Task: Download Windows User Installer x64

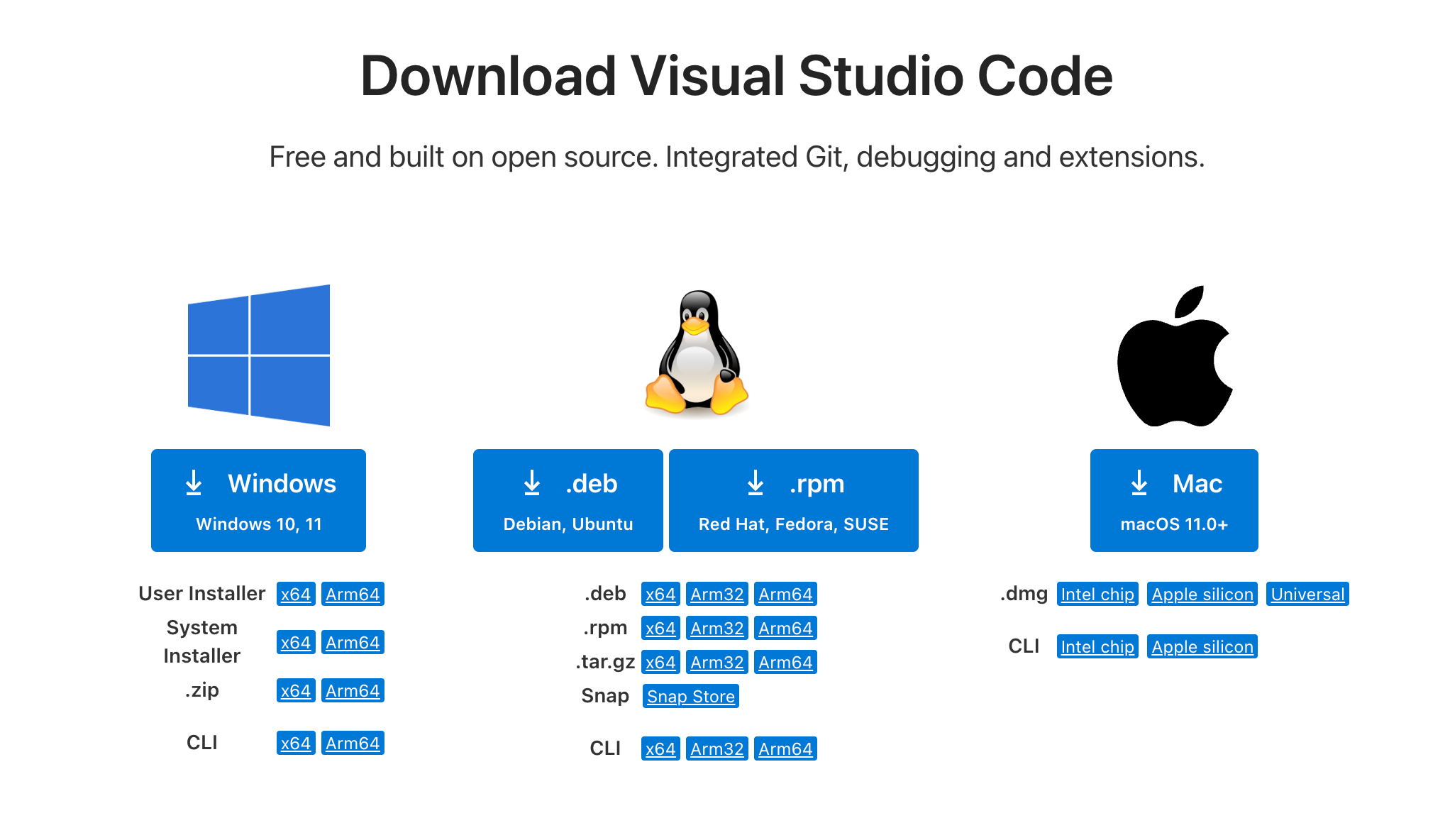Action: [x=296, y=594]
